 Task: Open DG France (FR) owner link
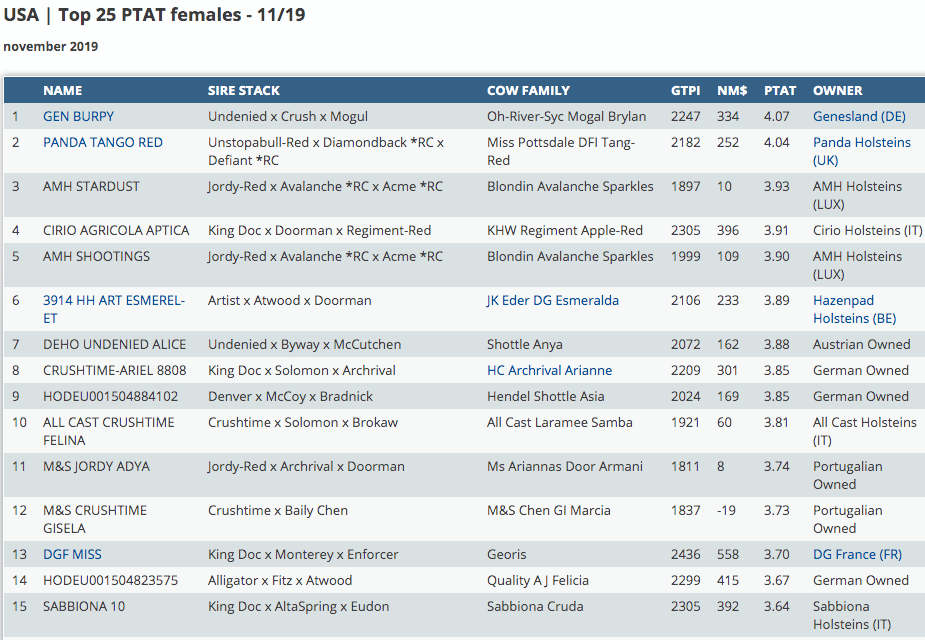[858, 554]
